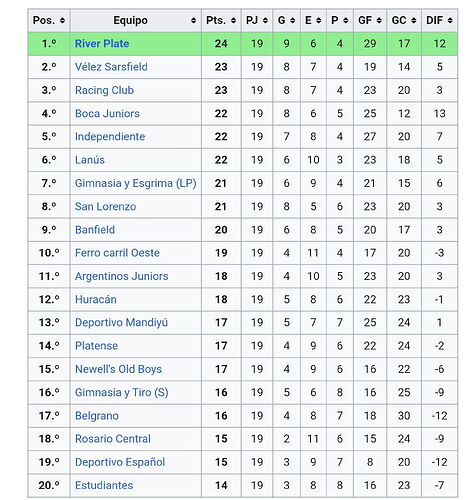Go to the Estudiantes team page
Image resolution: width=473 pixels, height=500 pixels.
point(104,485)
